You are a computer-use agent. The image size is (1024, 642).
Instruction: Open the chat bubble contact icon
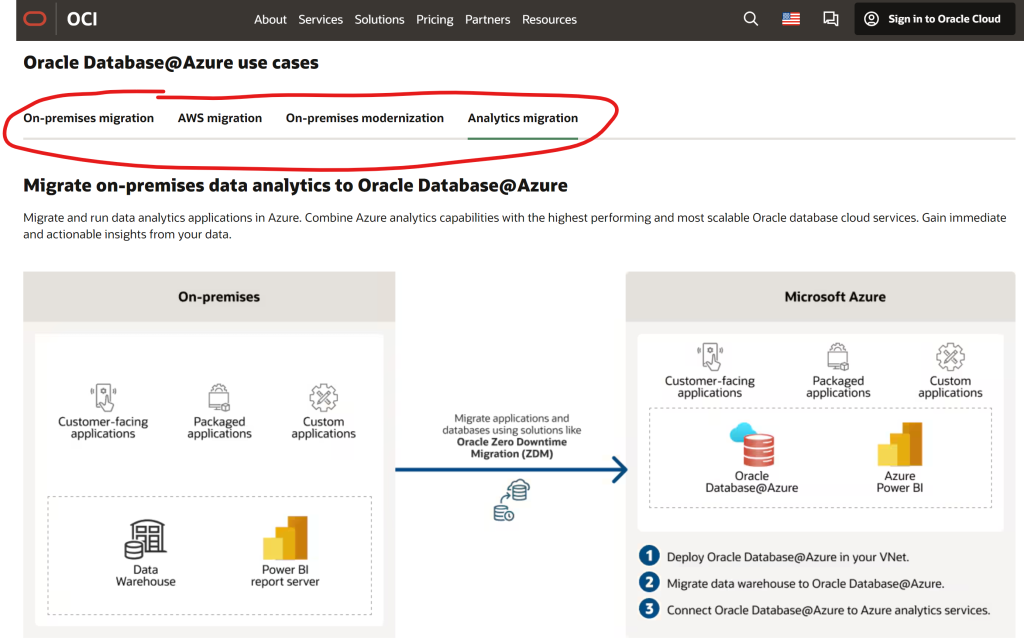point(830,19)
